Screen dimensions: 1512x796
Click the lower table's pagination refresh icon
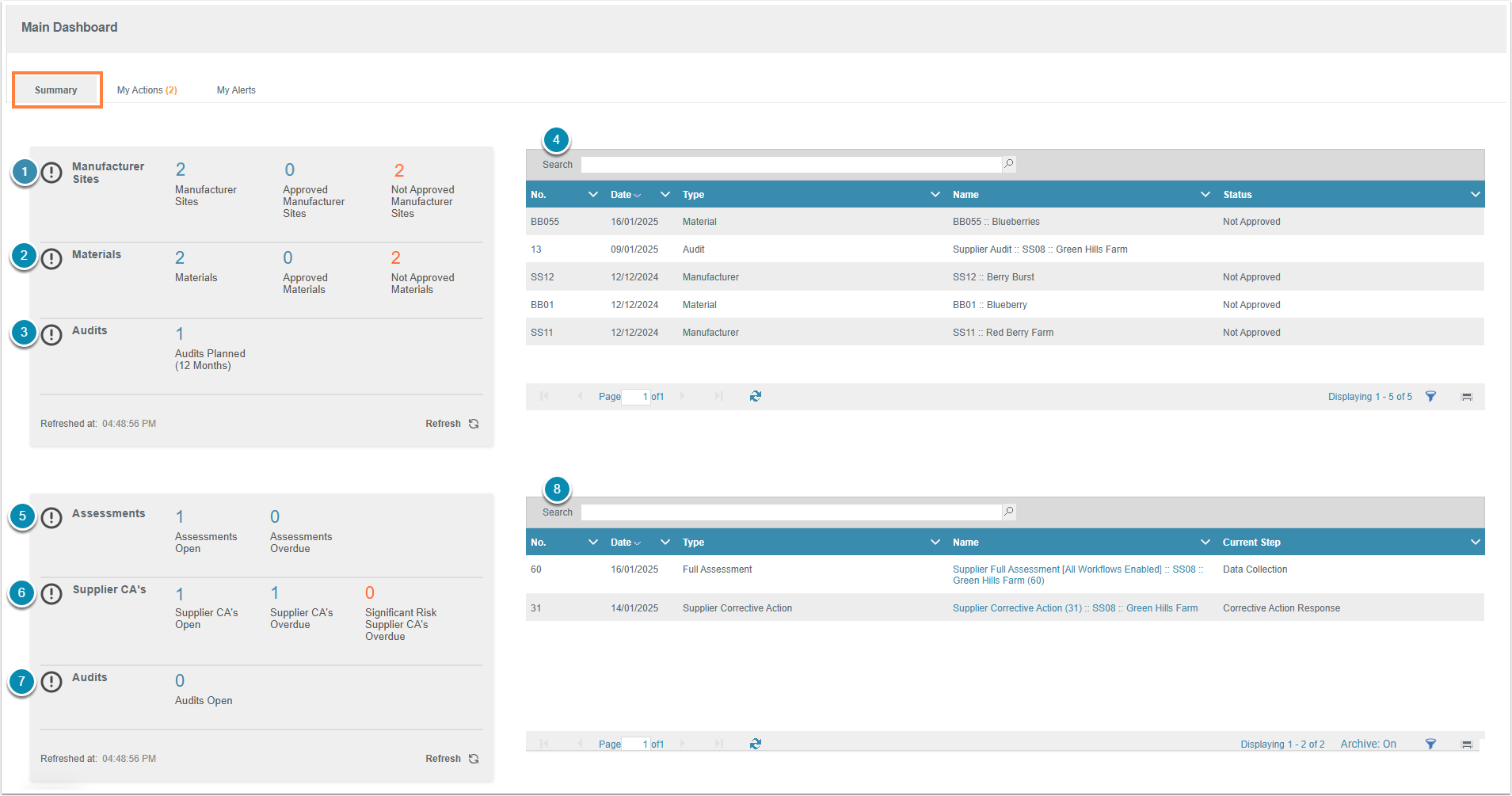tap(755, 744)
